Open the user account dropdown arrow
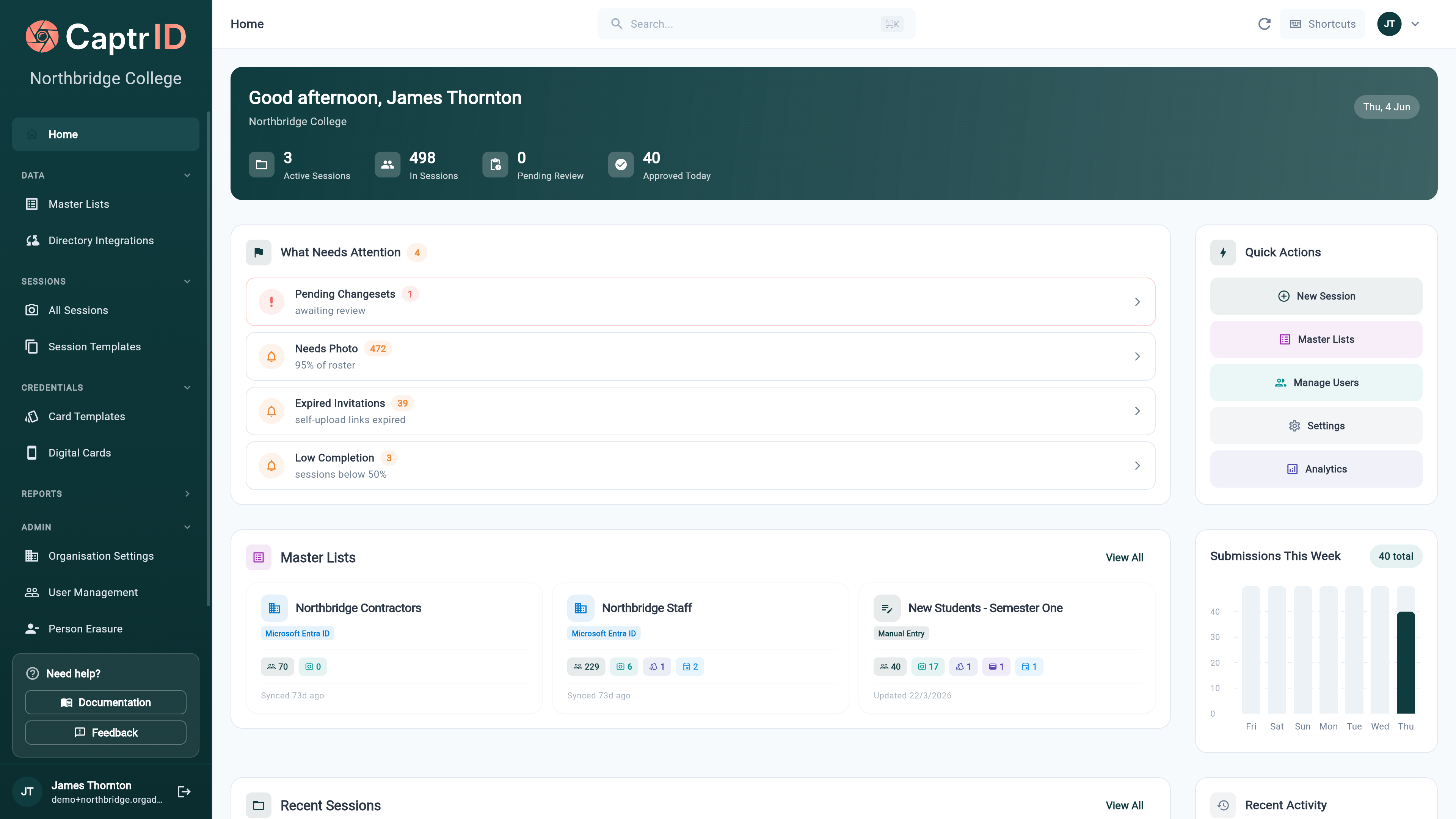Image resolution: width=1456 pixels, height=819 pixels. coord(1415,24)
